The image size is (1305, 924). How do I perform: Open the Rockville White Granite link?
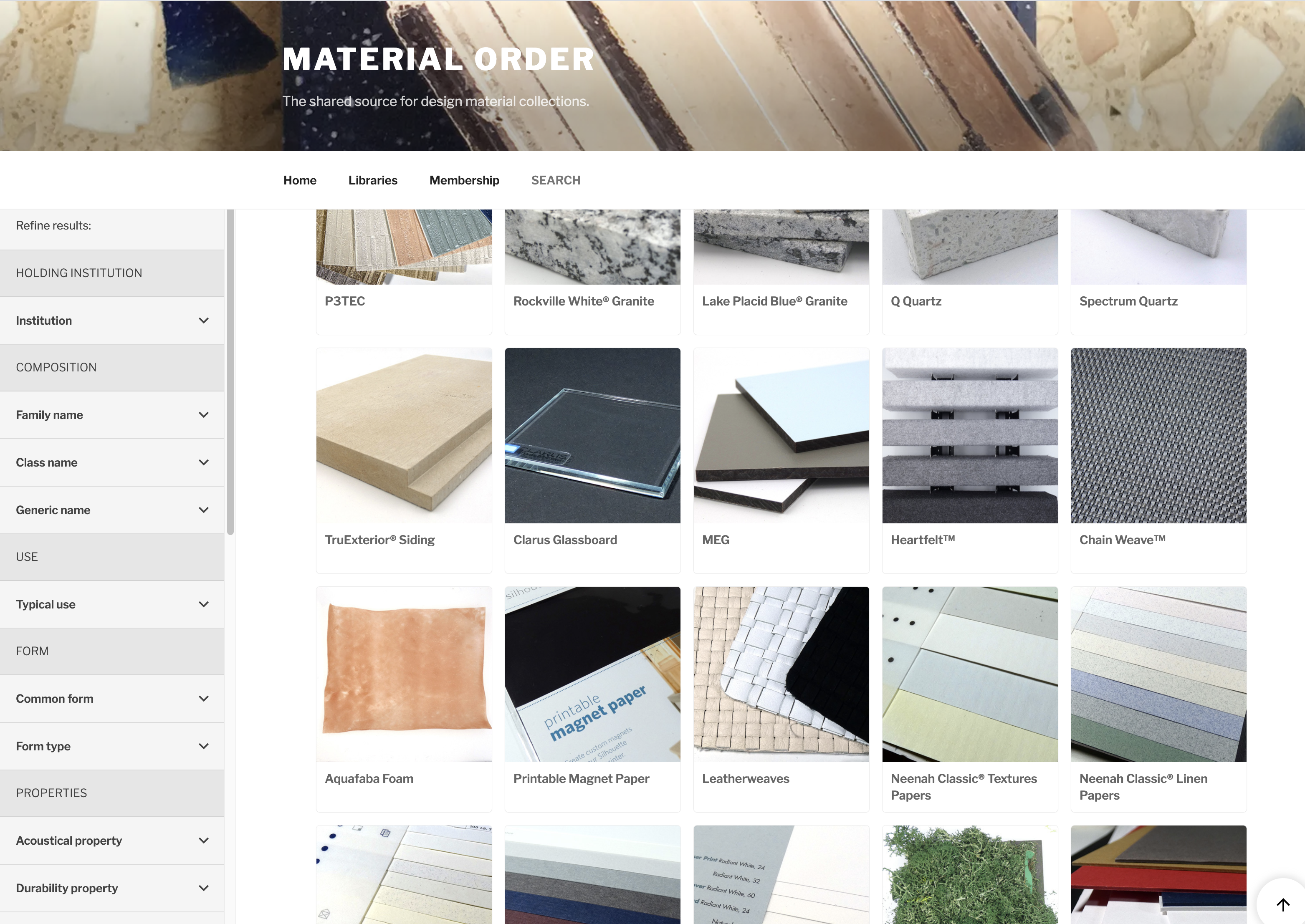[583, 301]
